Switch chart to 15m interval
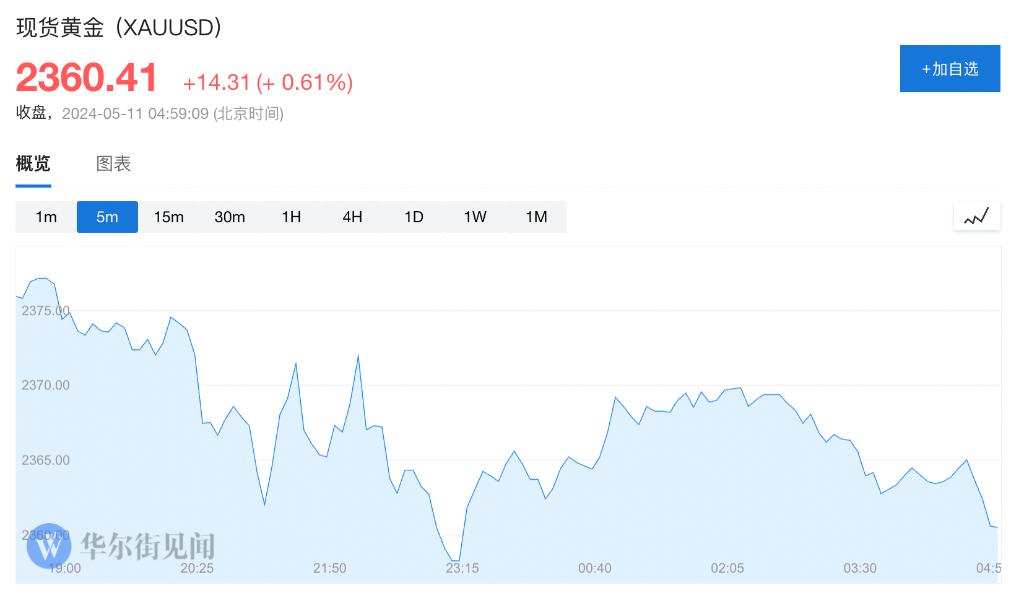Screen dimensions: 1024x601 point(168,217)
